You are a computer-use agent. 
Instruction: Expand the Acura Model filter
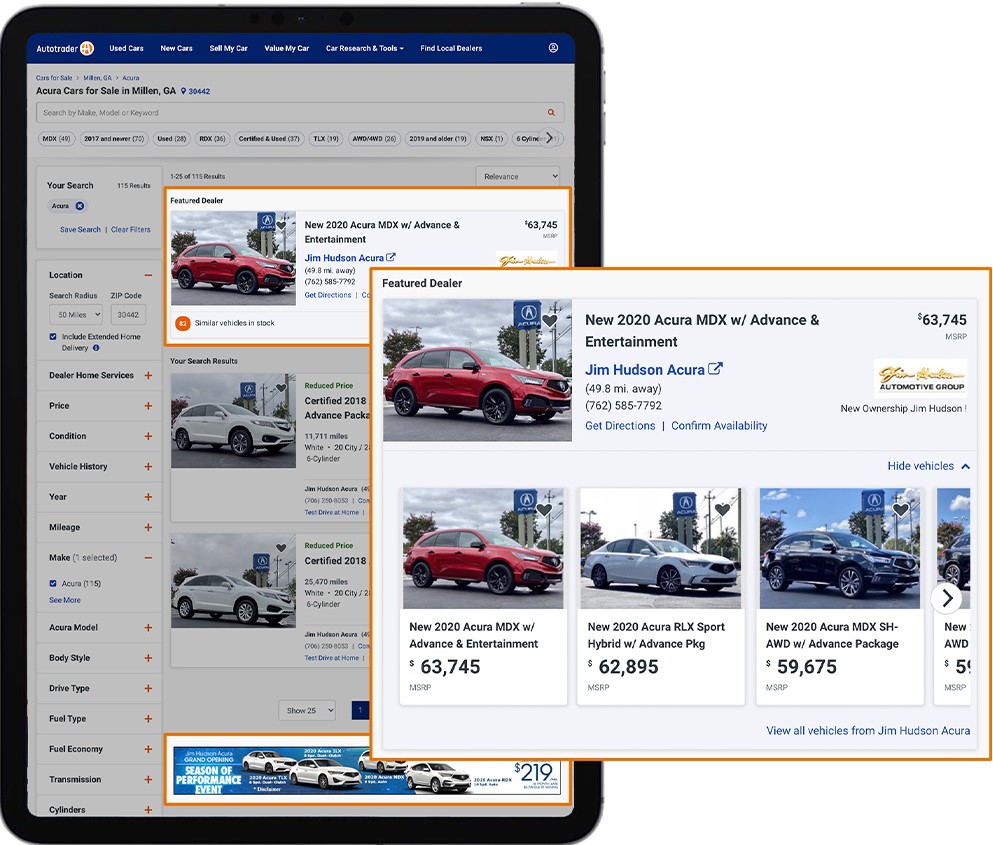pyautogui.click(x=148, y=627)
